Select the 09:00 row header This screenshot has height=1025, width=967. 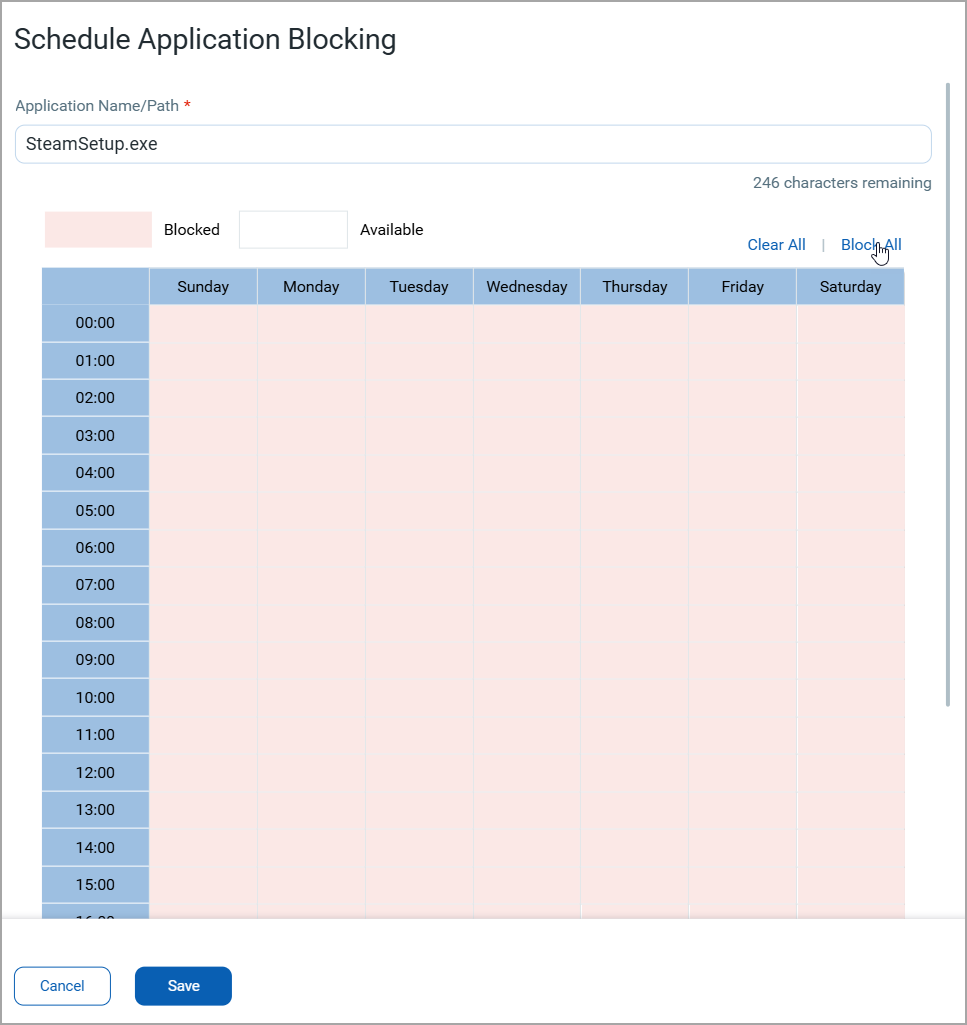(95, 660)
